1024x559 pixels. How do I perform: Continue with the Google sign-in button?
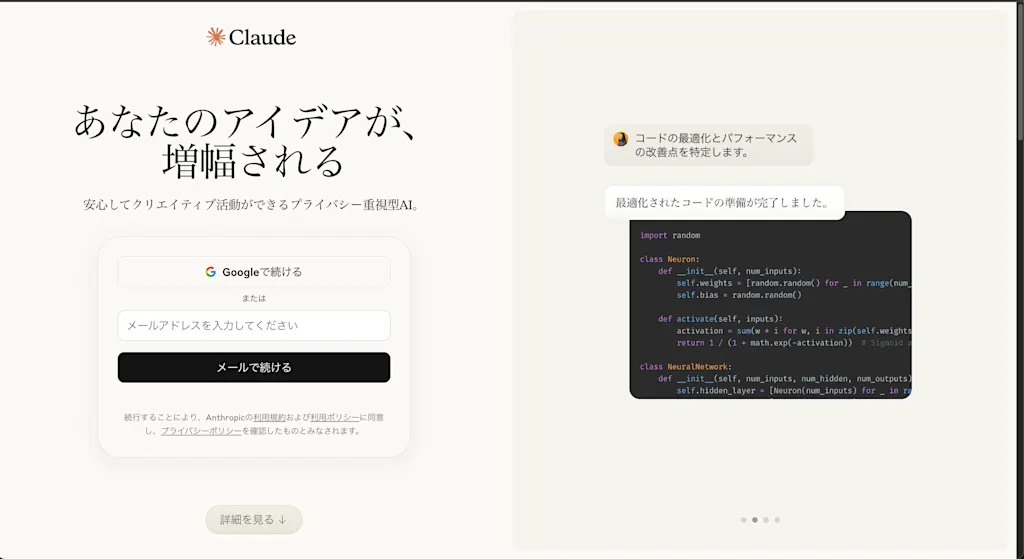(x=254, y=272)
